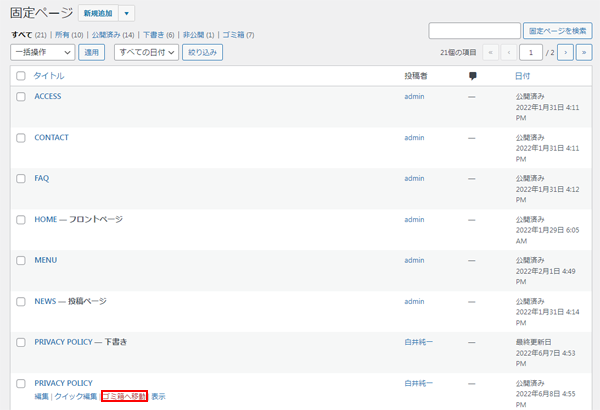The height and width of the screenshot is (410, 600).
Task: Check the CONTACT page checkbox
Action: [21, 138]
